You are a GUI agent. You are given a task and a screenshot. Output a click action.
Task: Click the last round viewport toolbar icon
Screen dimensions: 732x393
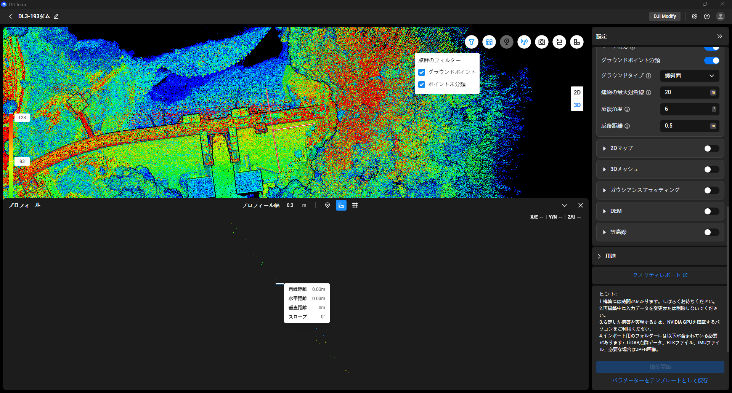tap(577, 42)
